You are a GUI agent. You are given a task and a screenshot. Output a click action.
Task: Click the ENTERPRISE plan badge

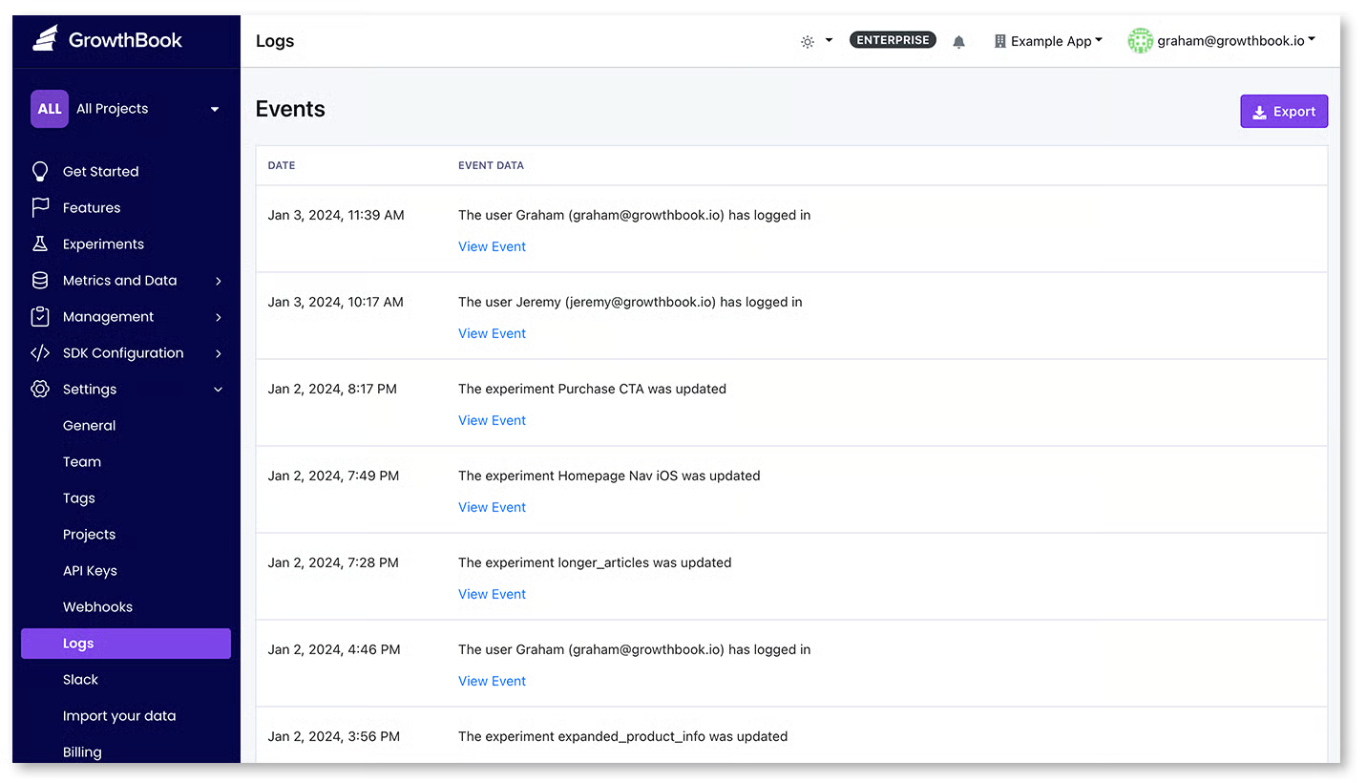(893, 40)
